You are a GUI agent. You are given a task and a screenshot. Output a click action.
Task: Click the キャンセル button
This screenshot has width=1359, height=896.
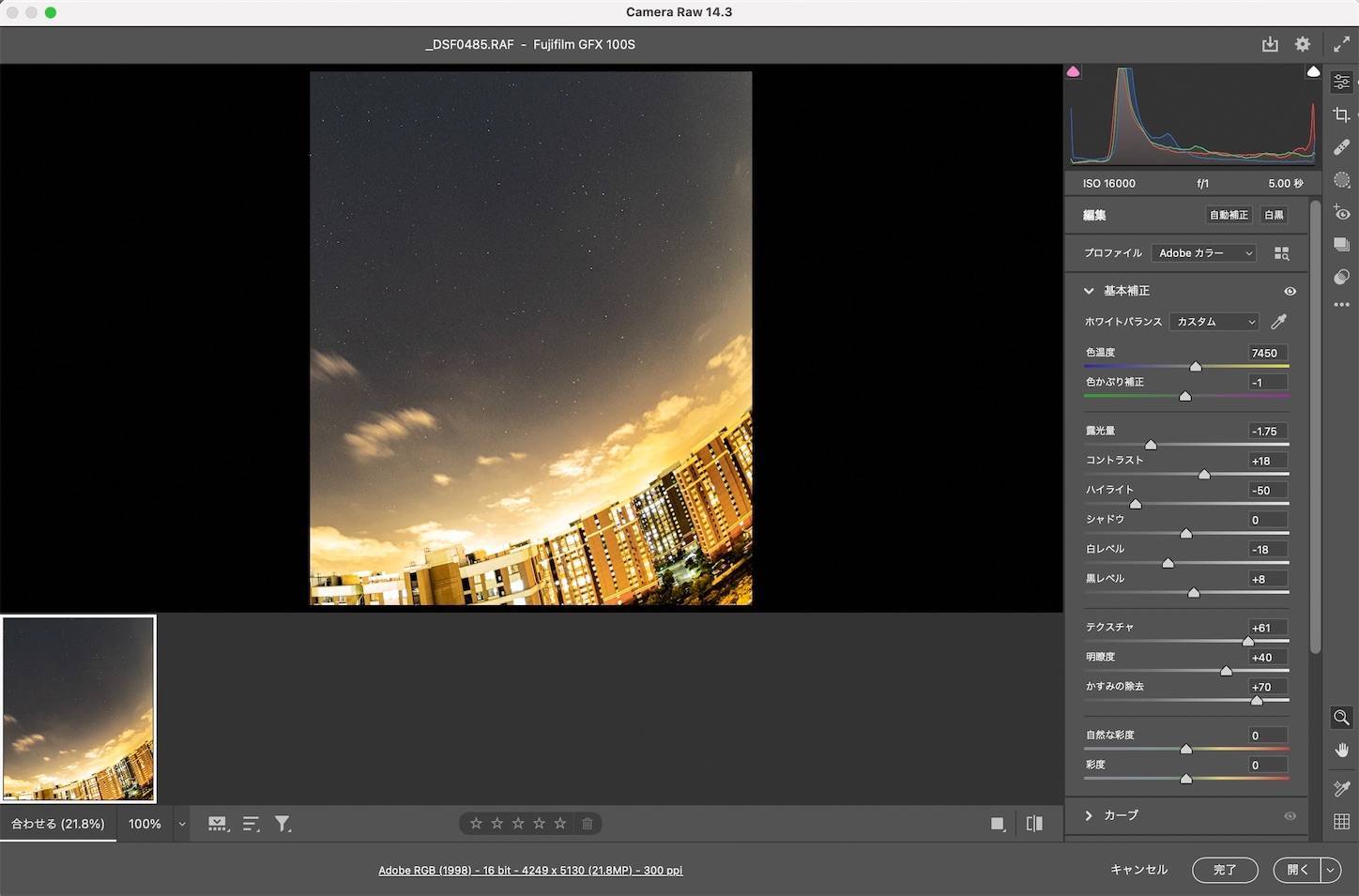pyautogui.click(x=1139, y=870)
